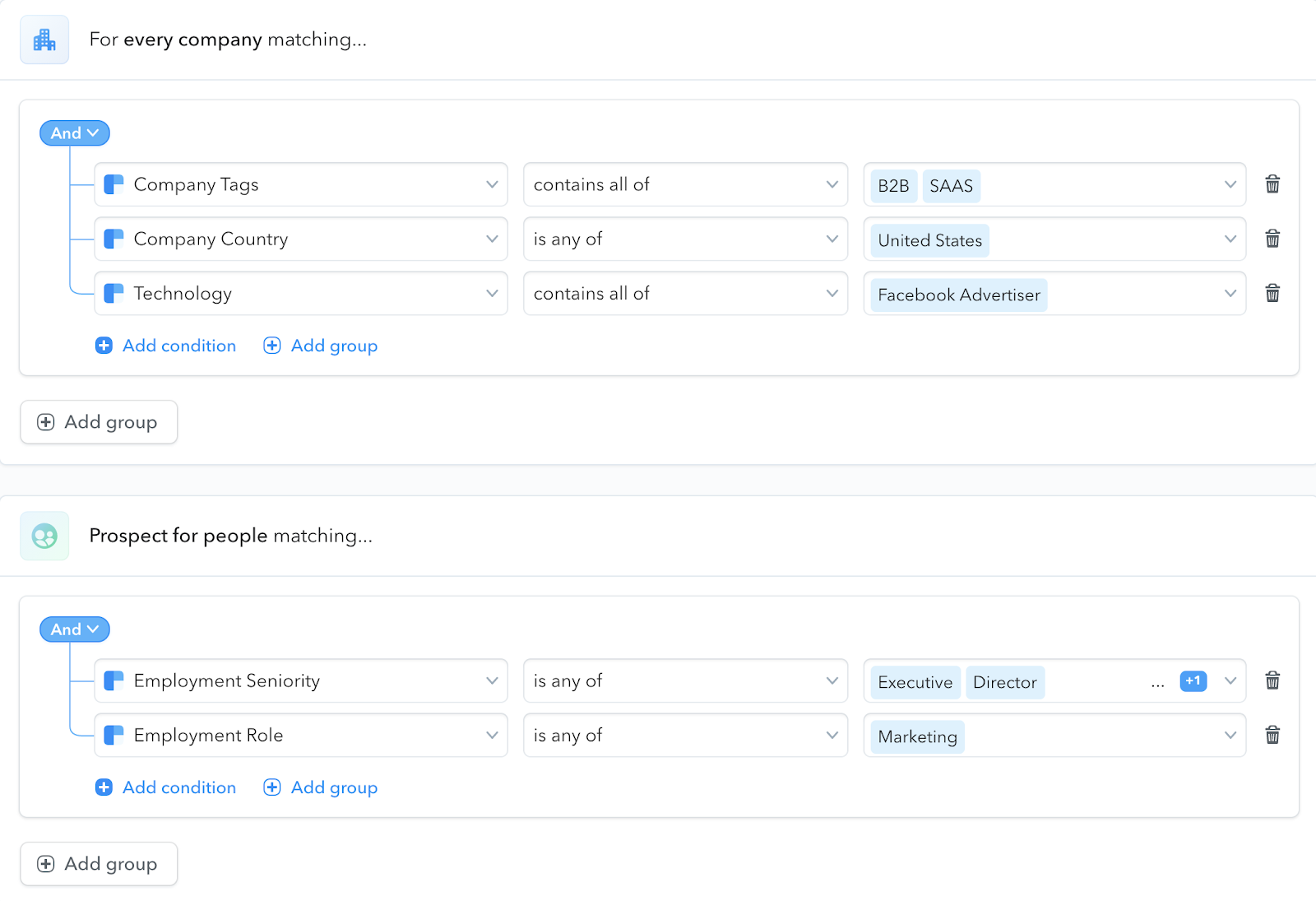
Task: Expand the United States values dropdown arrow
Action: (1230, 239)
